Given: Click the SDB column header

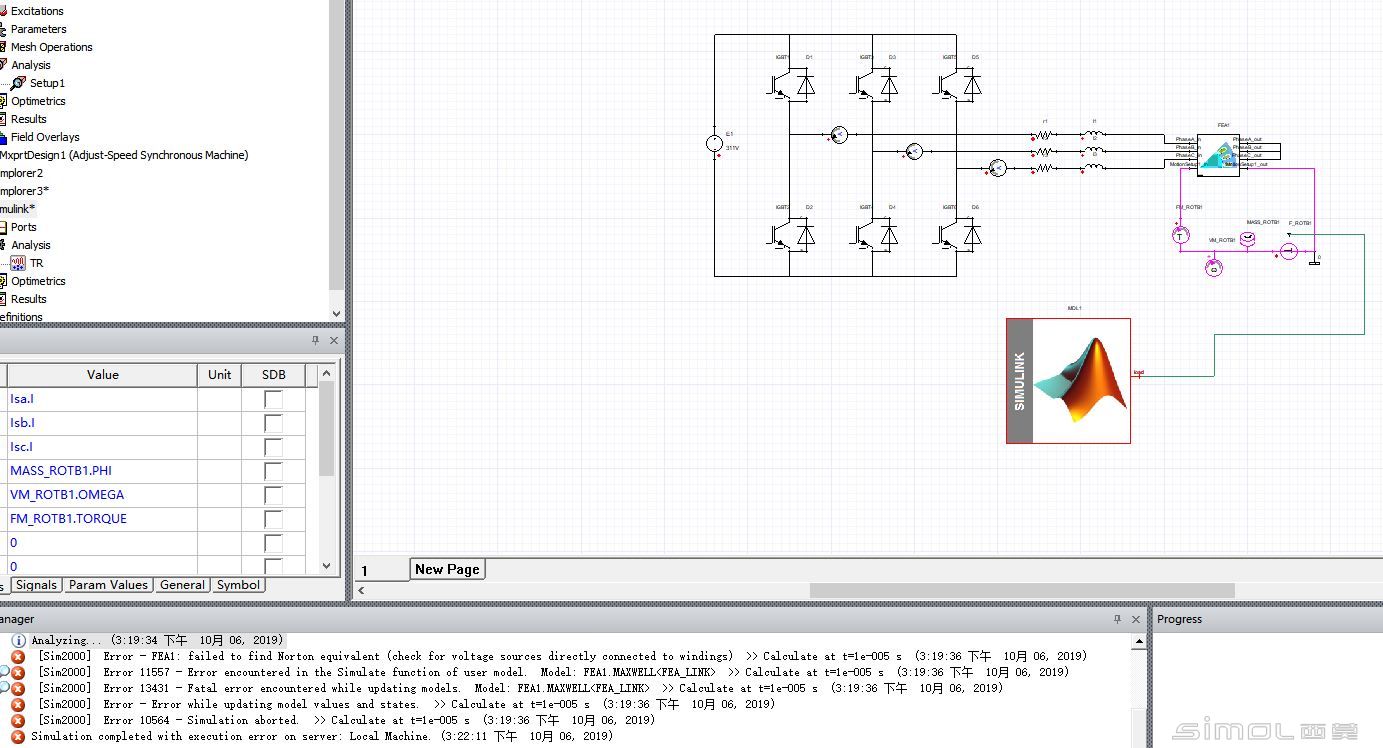Looking at the screenshot, I should tap(273, 375).
